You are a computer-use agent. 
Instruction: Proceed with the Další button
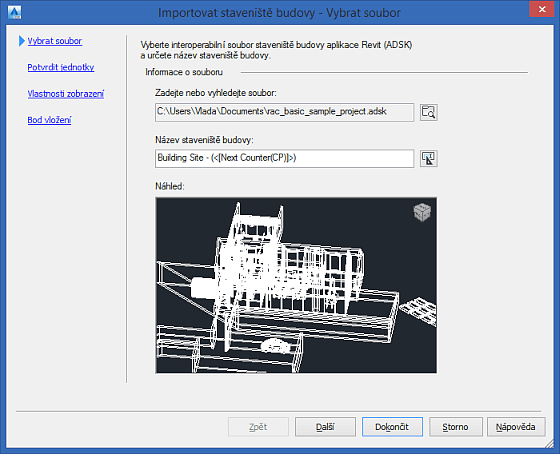pyautogui.click(x=325, y=427)
